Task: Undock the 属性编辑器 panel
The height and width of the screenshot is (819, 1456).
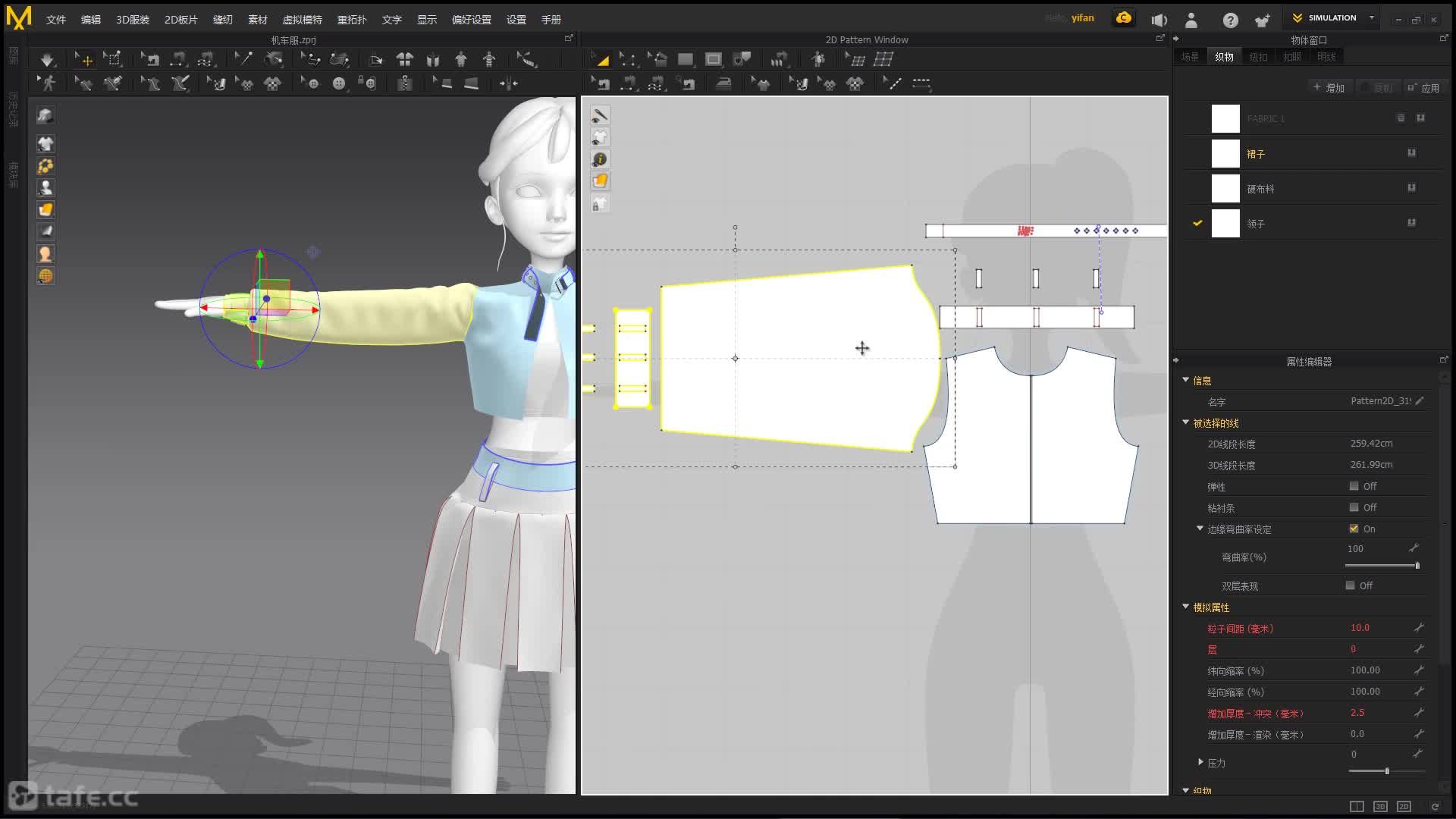Action: tap(1443, 359)
